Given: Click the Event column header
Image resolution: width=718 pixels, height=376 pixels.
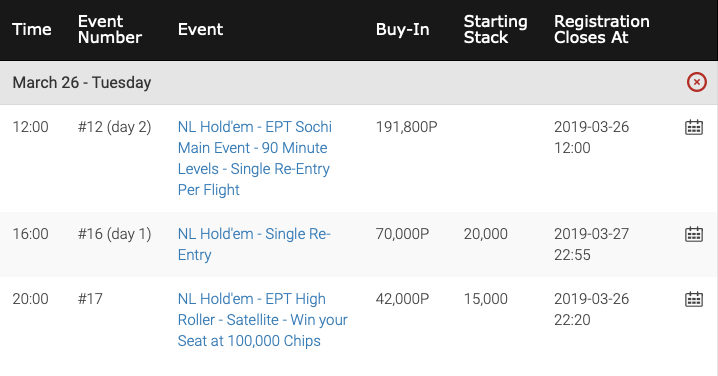Looking at the screenshot, I should pyautogui.click(x=201, y=29).
